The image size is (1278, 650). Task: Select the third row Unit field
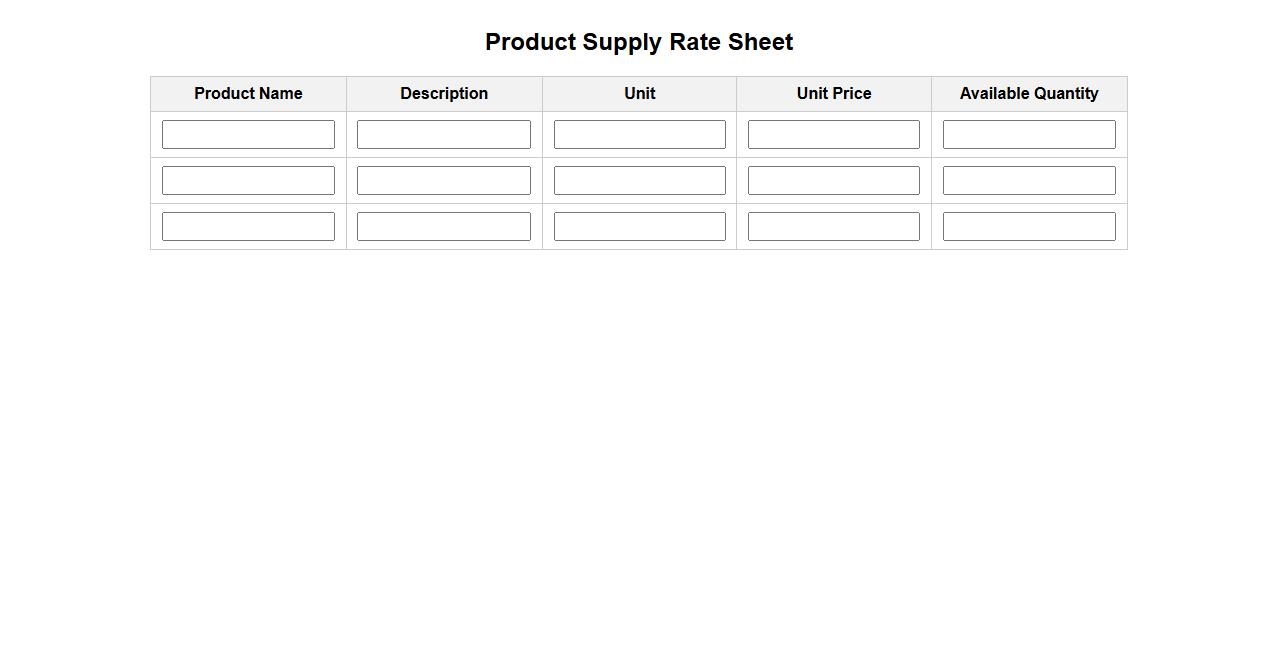pyautogui.click(x=639, y=226)
